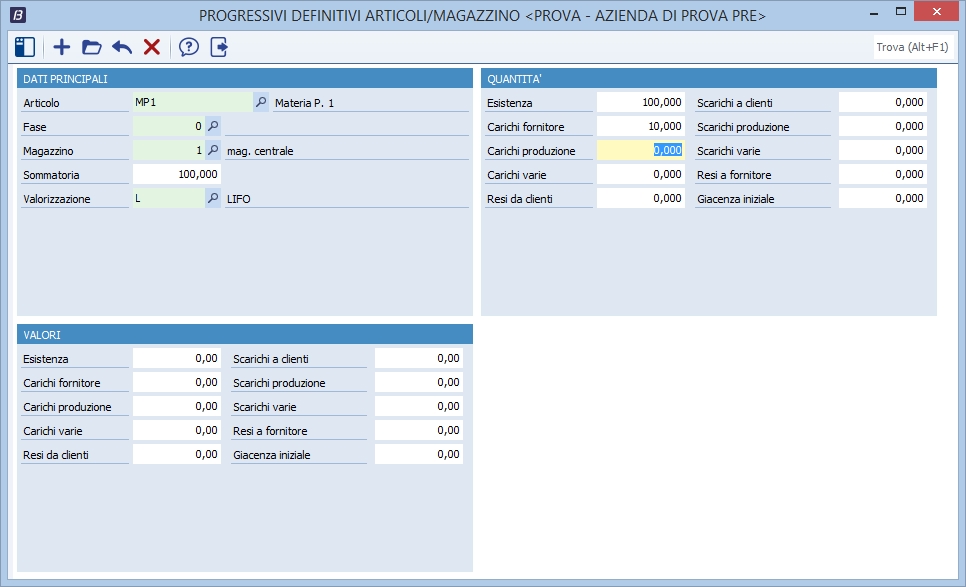Click Valori Giacenza iniziale field

(x=419, y=455)
